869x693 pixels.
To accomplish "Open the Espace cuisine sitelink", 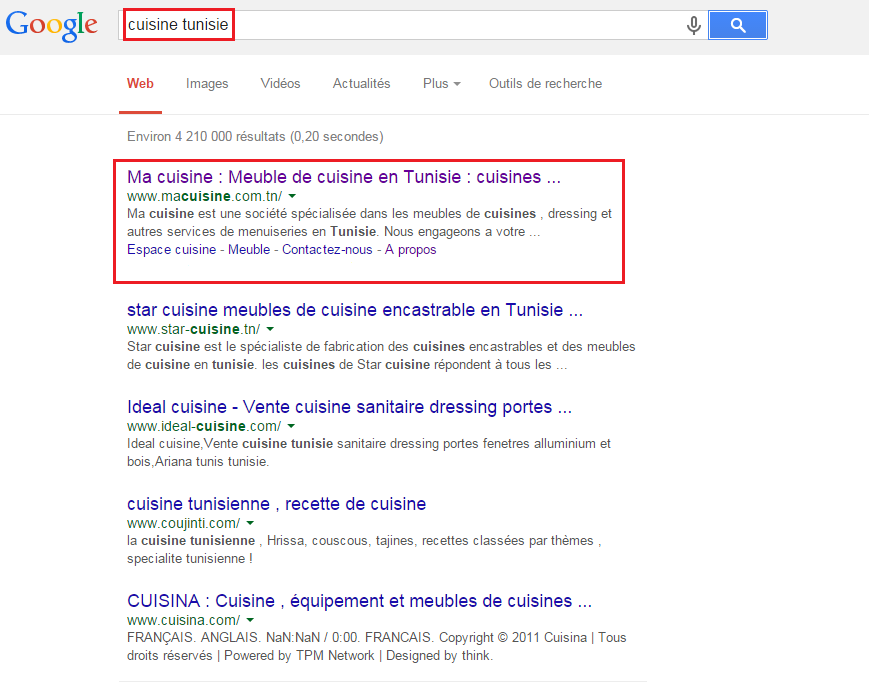I will pos(171,249).
